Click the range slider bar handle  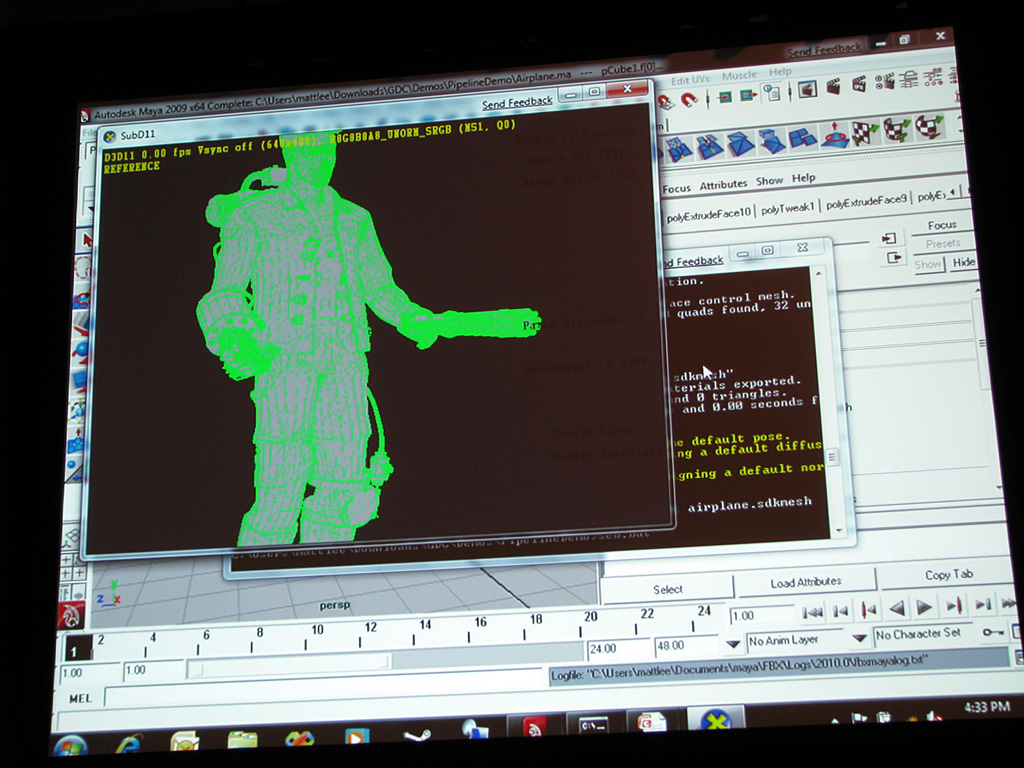(290, 665)
